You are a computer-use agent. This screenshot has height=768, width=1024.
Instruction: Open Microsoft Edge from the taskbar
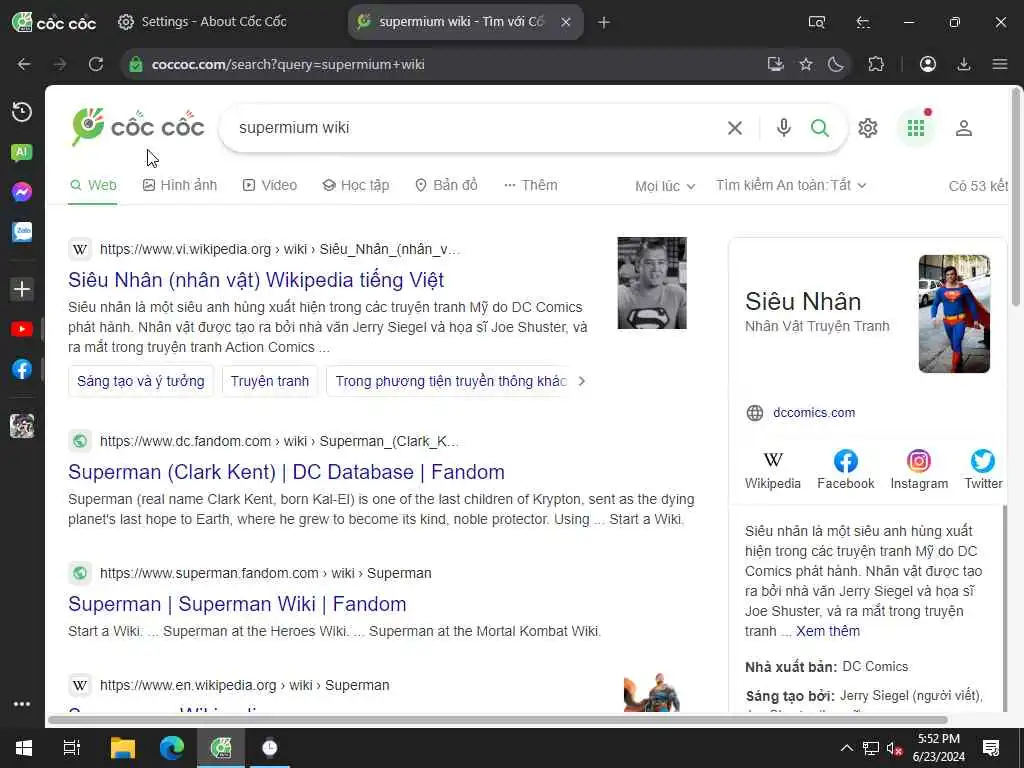click(172, 748)
